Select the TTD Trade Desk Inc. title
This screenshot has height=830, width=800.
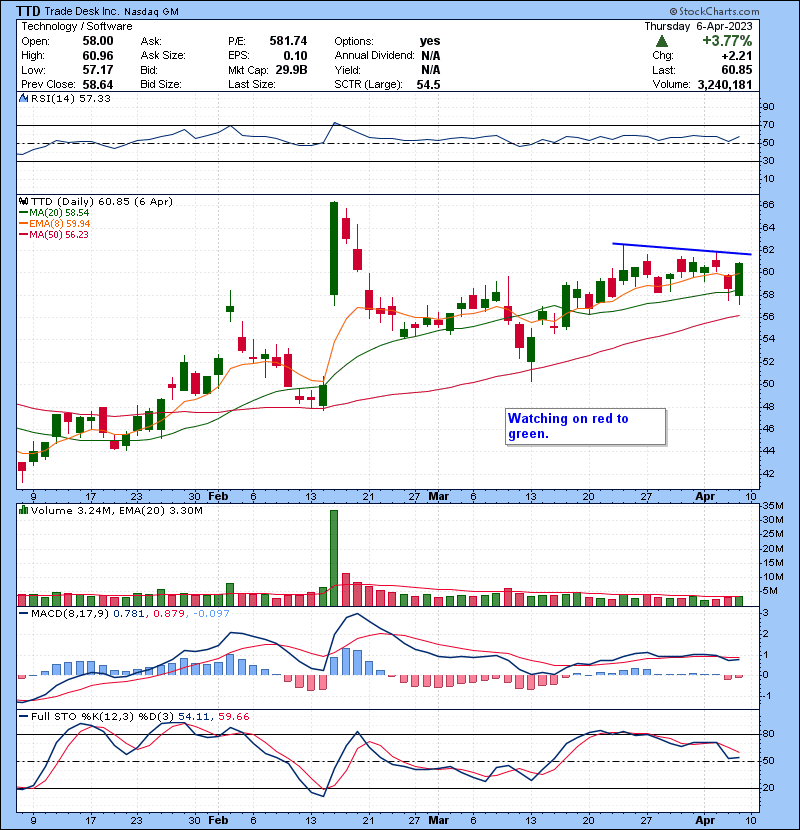97,11
